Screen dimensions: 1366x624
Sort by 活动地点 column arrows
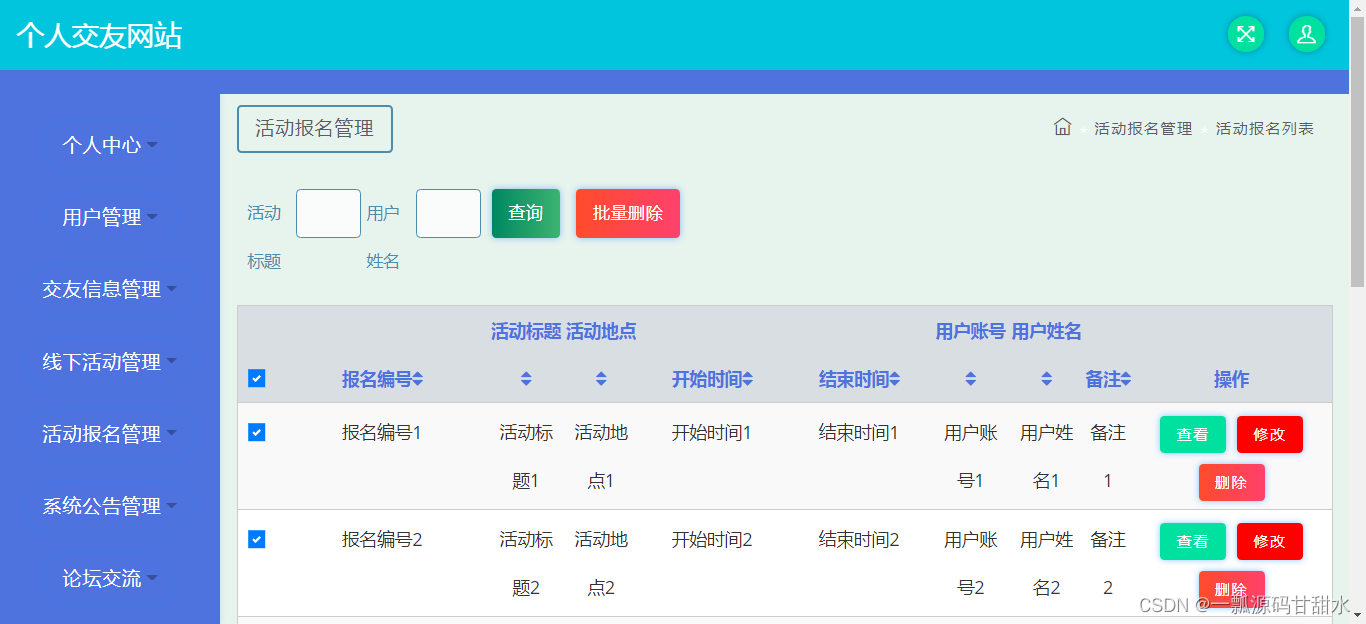[x=601, y=379]
